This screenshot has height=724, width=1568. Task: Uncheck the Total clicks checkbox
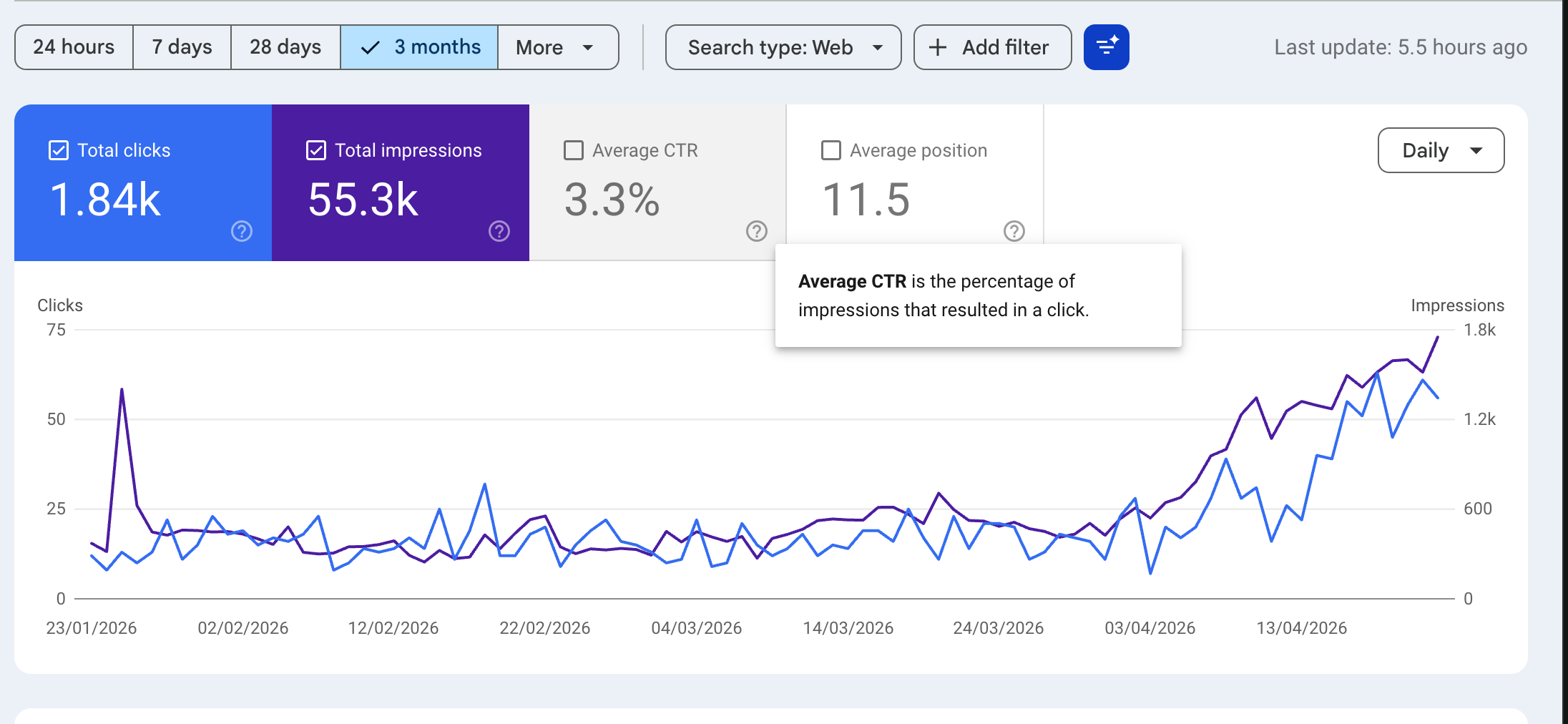click(59, 150)
